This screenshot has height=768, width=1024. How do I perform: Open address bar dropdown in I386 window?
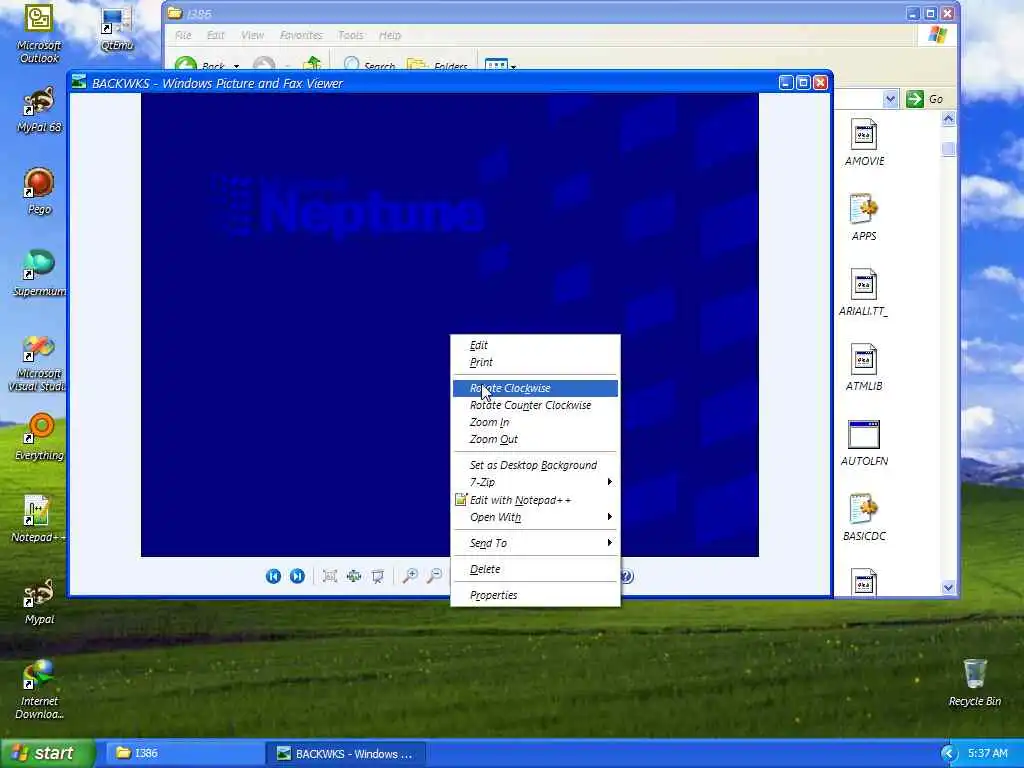pyautogui.click(x=890, y=99)
